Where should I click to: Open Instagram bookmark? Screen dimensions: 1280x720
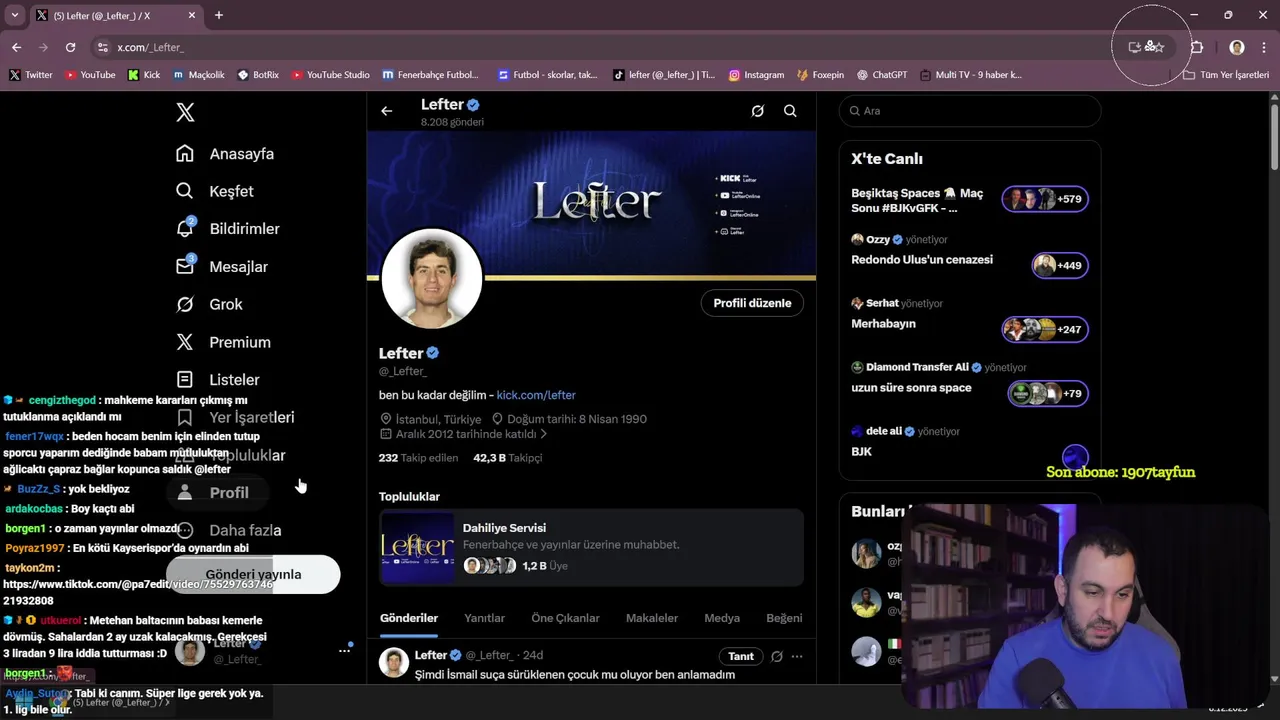[x=756, y=75]
